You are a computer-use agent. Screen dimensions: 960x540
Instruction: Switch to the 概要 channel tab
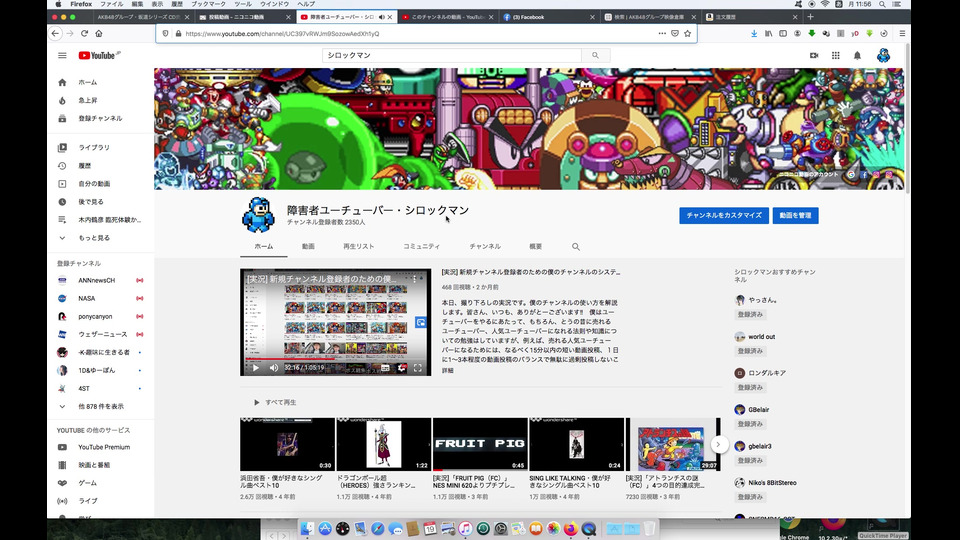536,246
